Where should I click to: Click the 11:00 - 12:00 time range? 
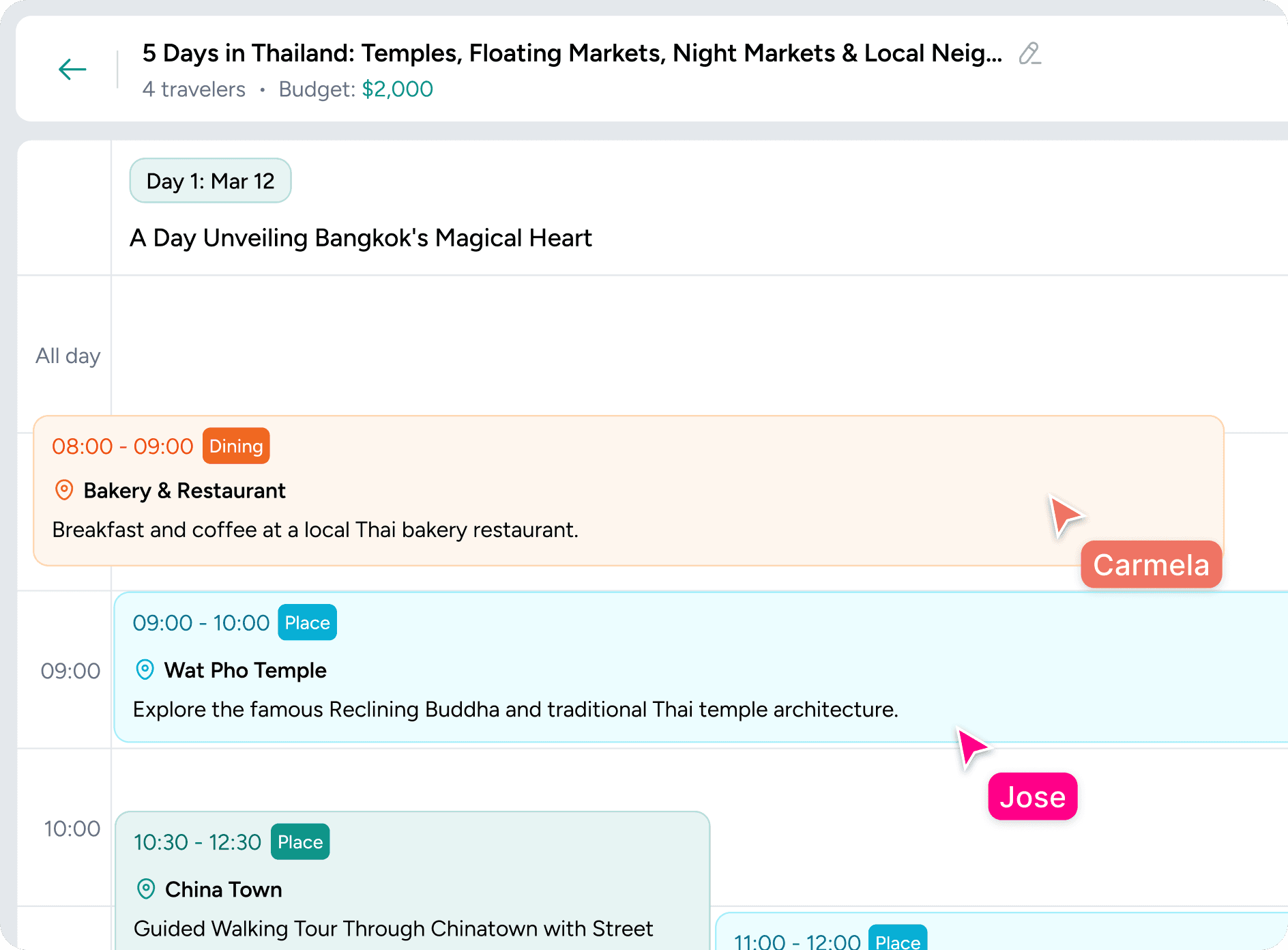[x=797, y=941]
